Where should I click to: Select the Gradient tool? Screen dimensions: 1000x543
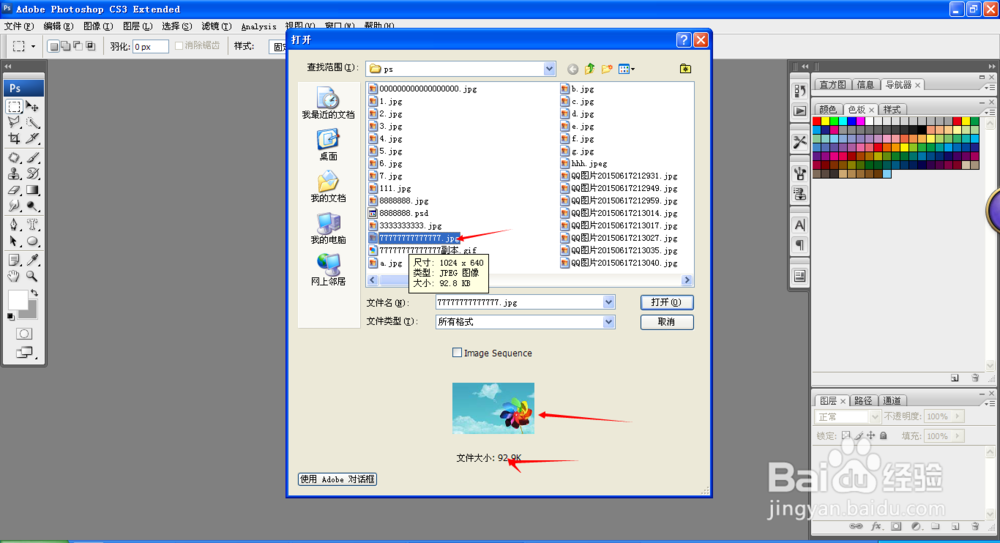click(x=33, y=190)
